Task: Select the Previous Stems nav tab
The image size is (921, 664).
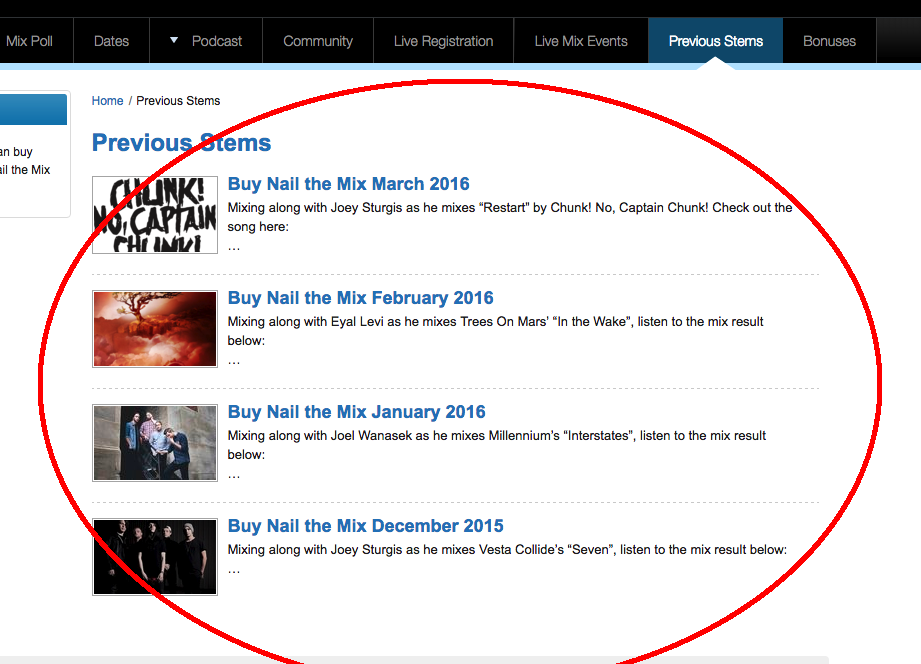Action: 715,41
